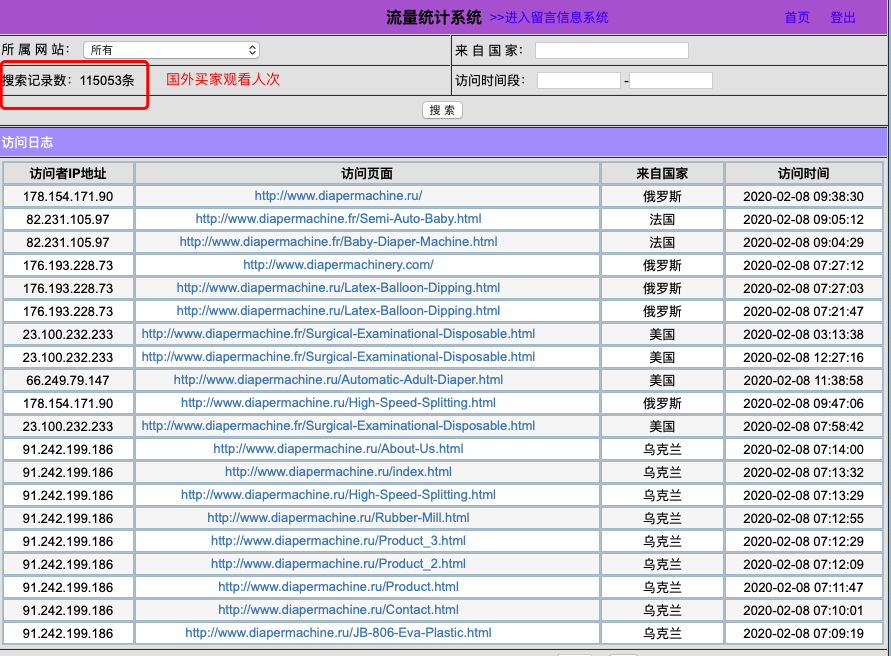891x656 pixels.
Task: Open the 进入留言信息系统 link
Action: tap(549, 18)
